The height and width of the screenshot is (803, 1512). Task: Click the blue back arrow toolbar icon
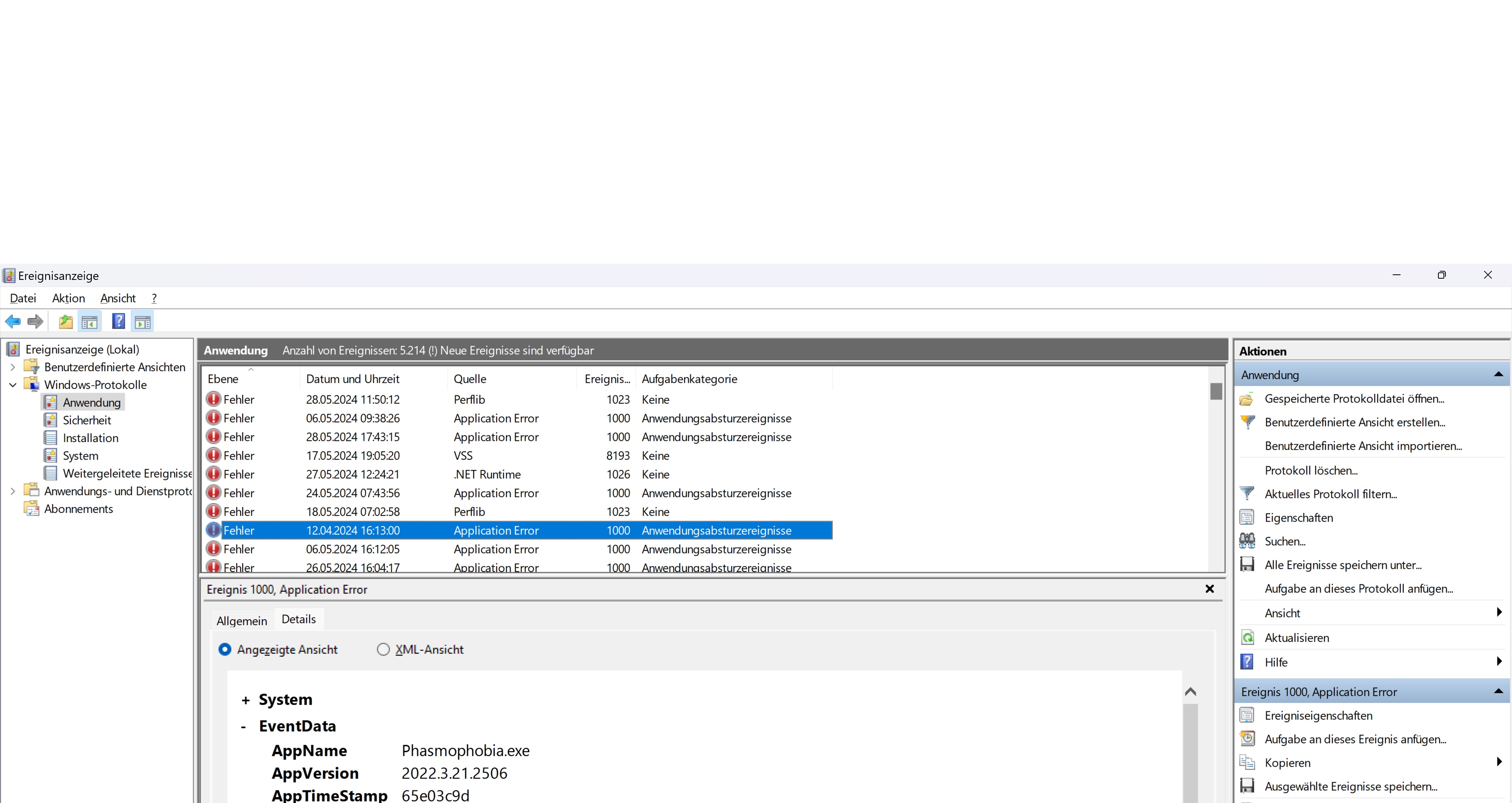tap(12, 321)
